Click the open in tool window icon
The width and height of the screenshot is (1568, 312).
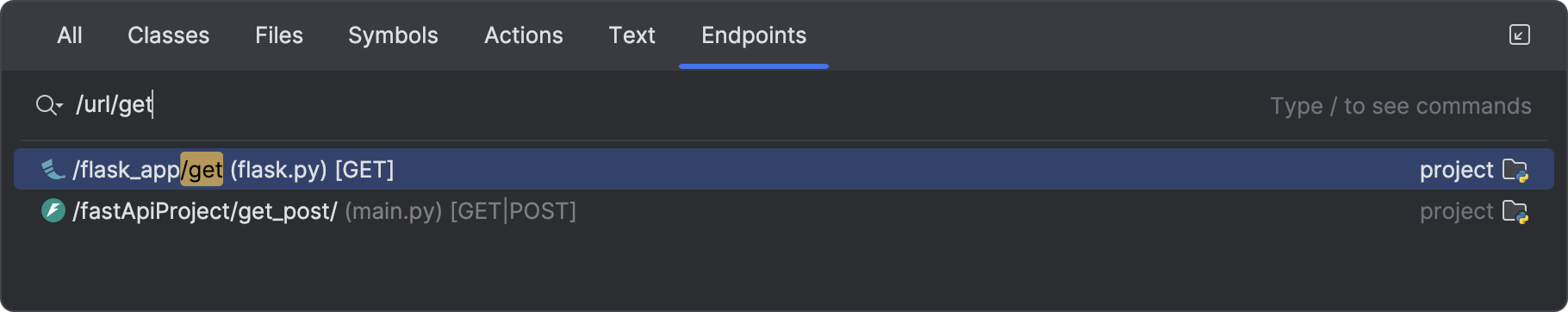click(x=1520, y=34)
